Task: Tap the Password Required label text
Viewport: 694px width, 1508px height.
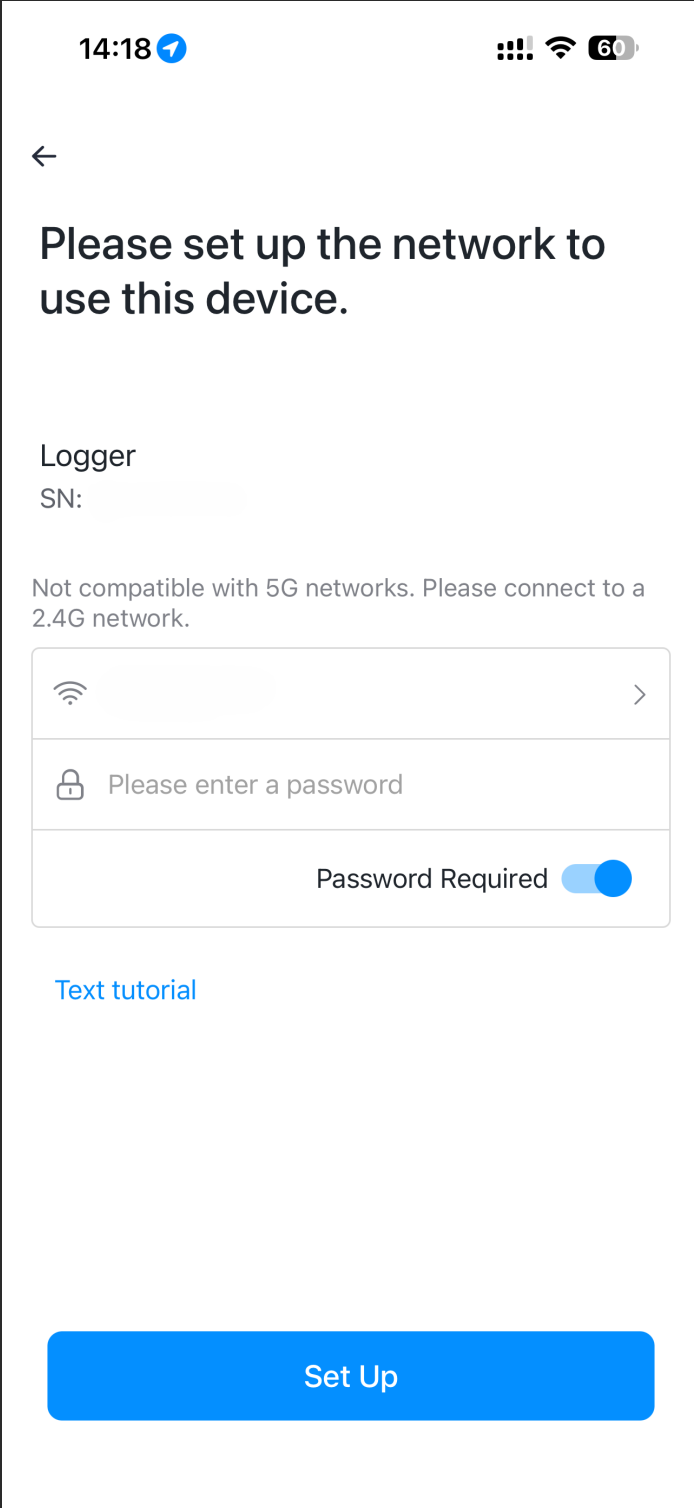Action: tap(432, 879)
